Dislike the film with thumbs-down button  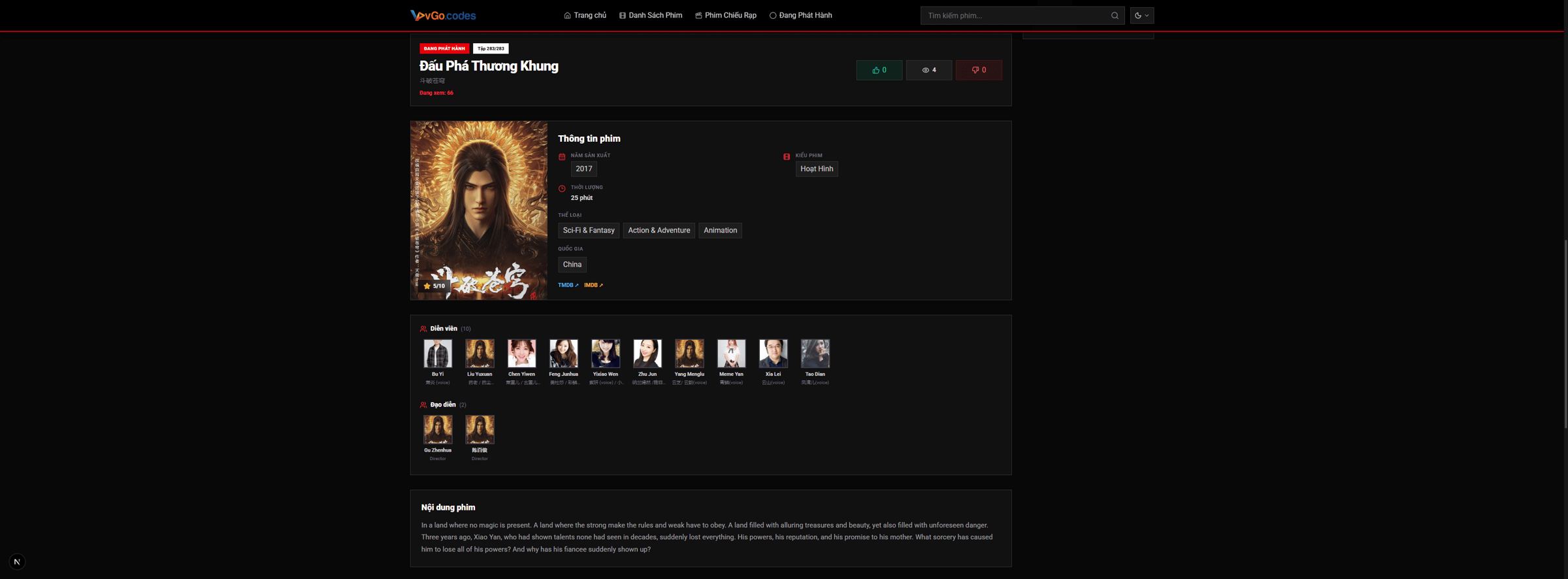coord(979,70)
